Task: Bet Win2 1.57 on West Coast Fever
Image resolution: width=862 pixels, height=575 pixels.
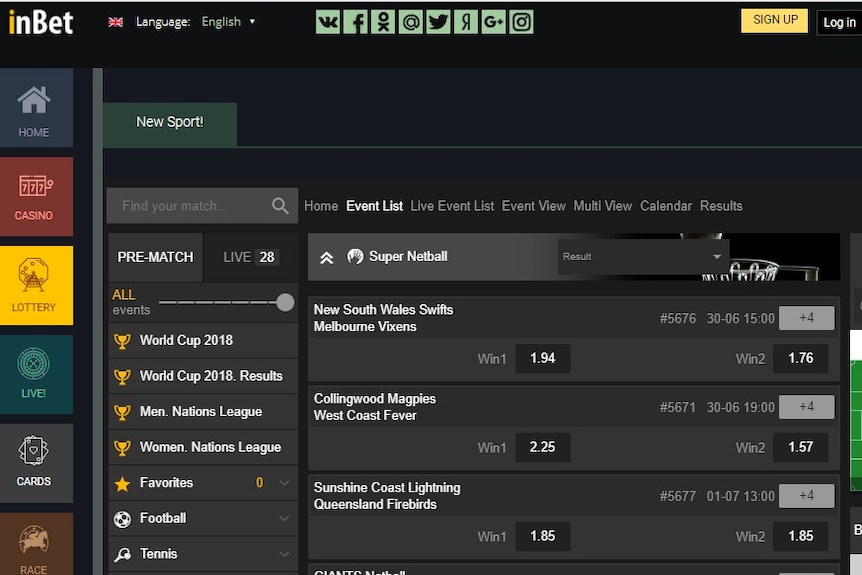Action: [x=800, y=447]
